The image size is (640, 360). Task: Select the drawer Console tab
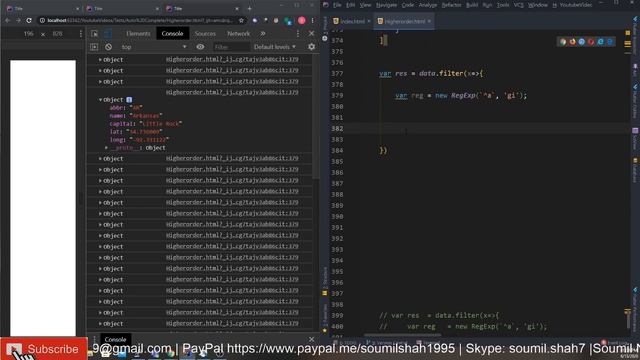coord(115,340)
